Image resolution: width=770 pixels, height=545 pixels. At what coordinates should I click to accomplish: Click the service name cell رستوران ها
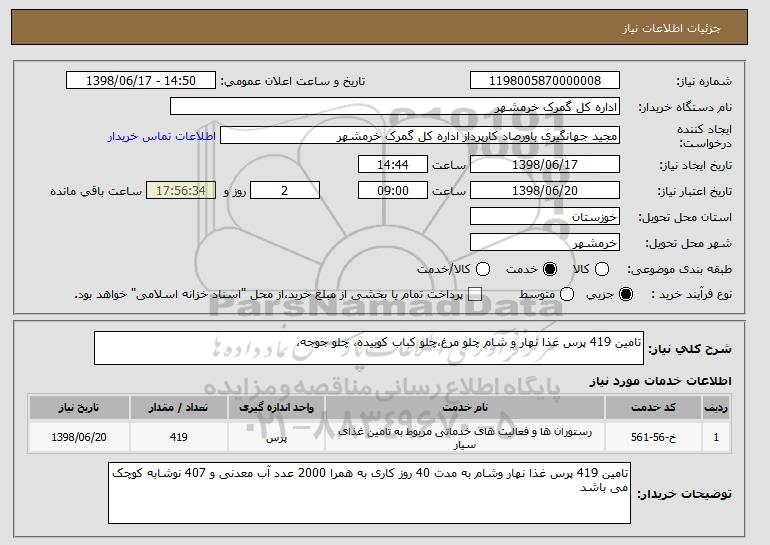point(465,438)
